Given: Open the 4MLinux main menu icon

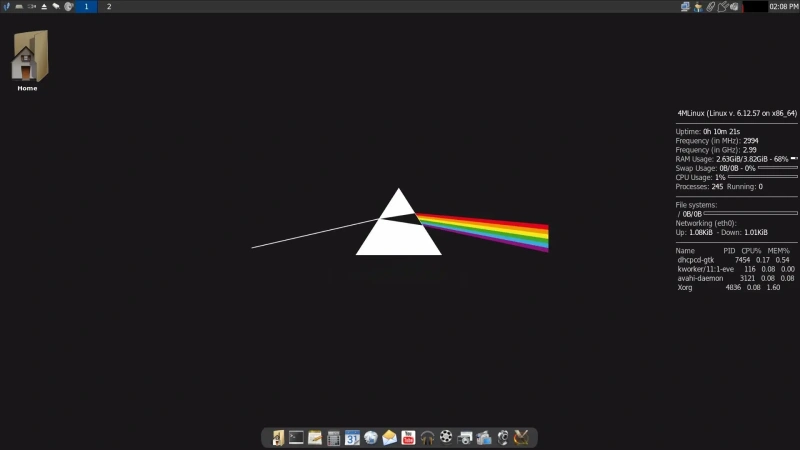Looking at the screenshot, I should click(x=7, y=7).
